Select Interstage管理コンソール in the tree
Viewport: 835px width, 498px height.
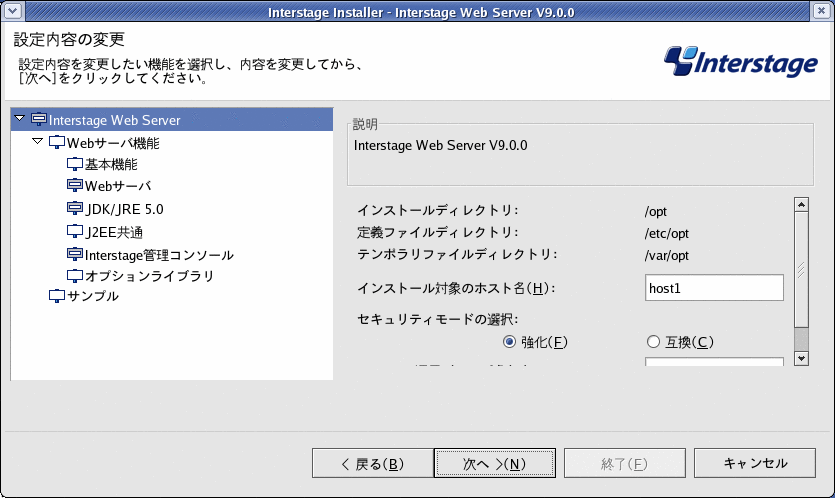[159, 255]
